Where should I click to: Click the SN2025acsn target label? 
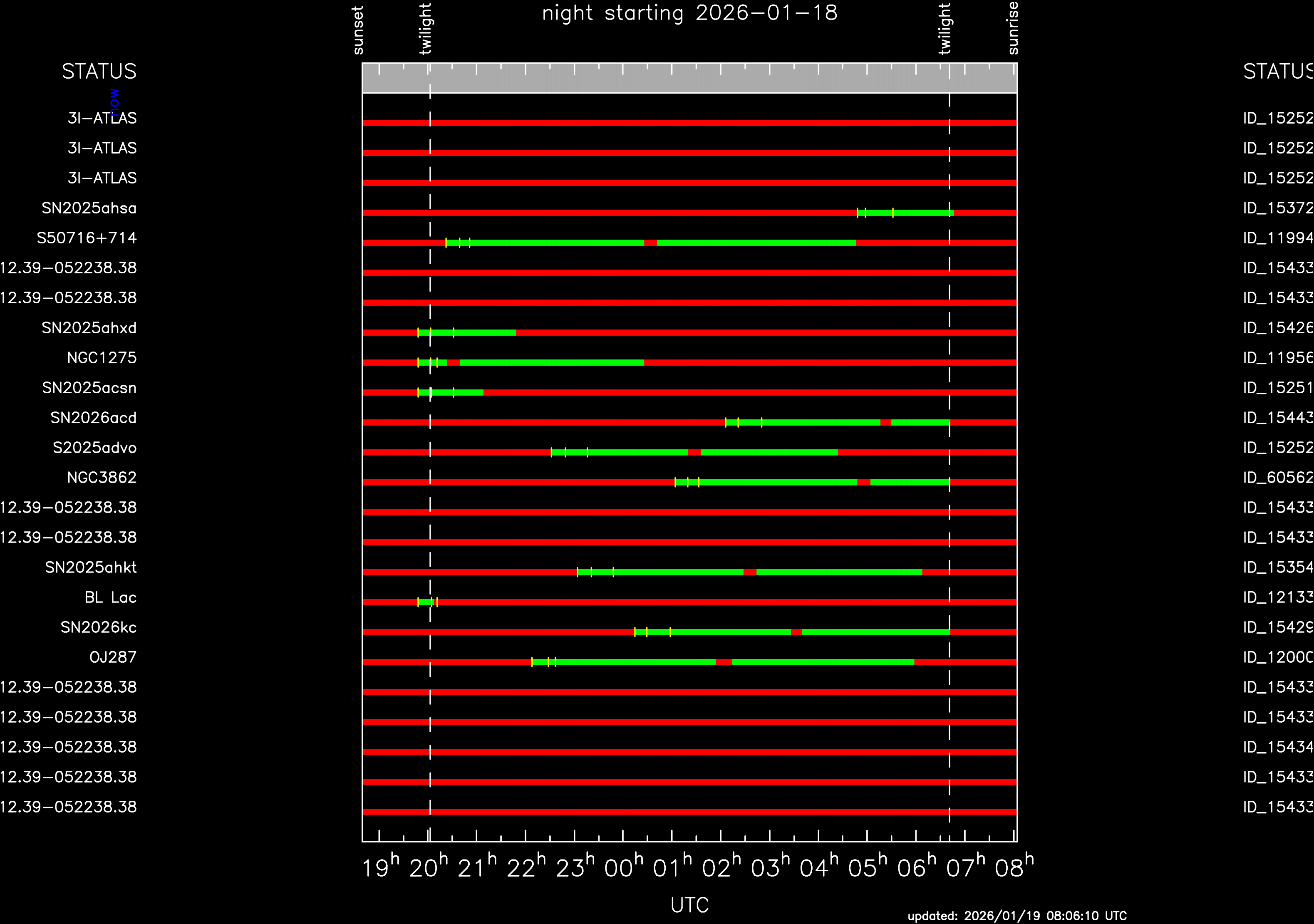tap(89, 388)
